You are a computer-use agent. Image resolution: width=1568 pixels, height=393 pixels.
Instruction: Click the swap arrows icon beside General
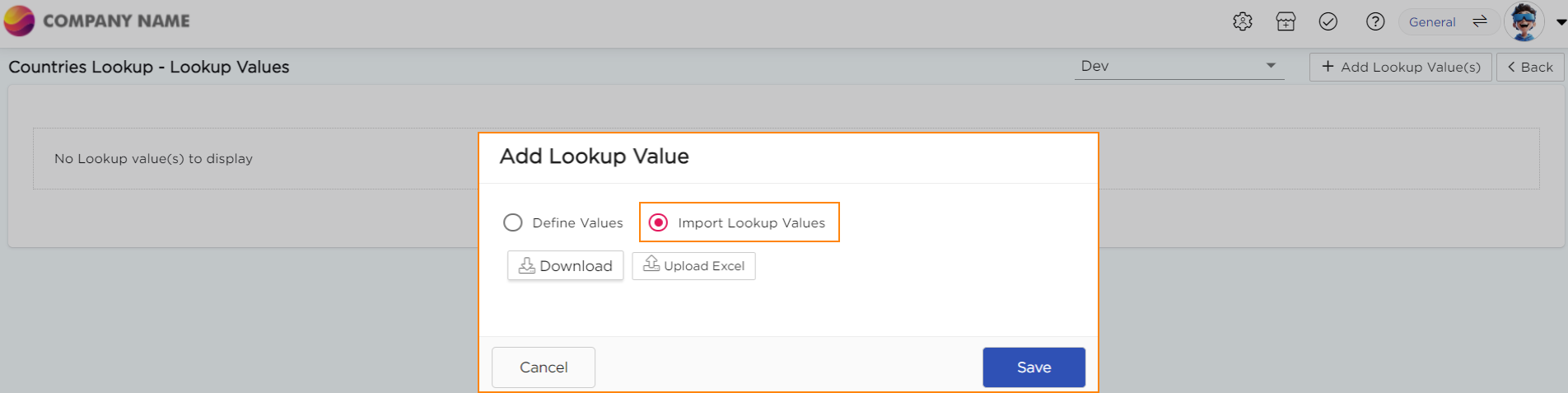[x=1480, y=22]
